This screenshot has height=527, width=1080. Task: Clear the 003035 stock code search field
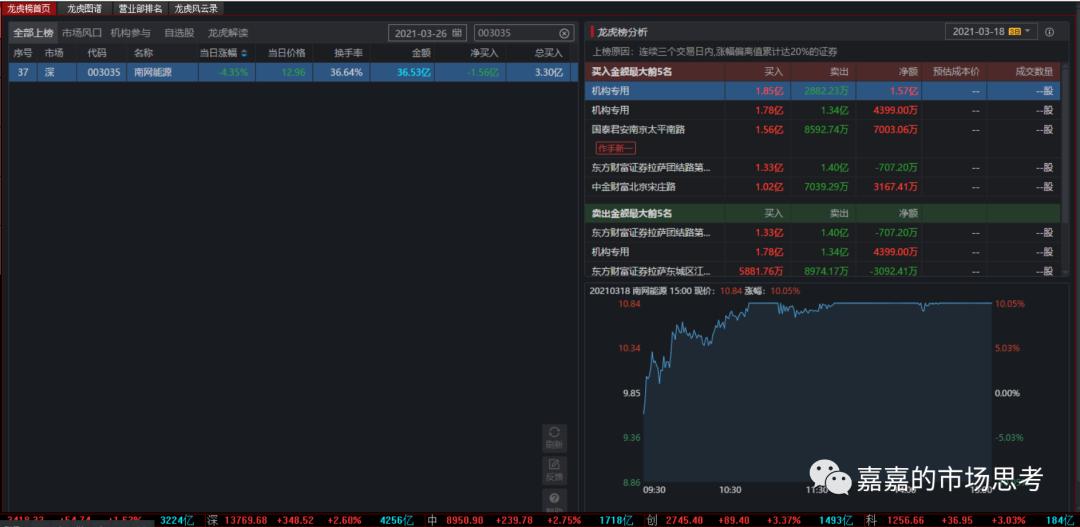(x=564, y=33)
